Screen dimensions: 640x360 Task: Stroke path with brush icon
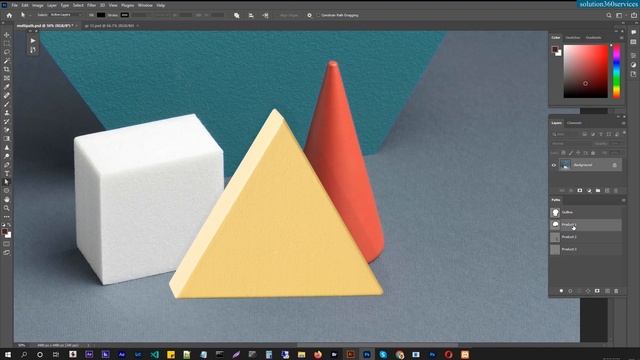pos(570,291)
